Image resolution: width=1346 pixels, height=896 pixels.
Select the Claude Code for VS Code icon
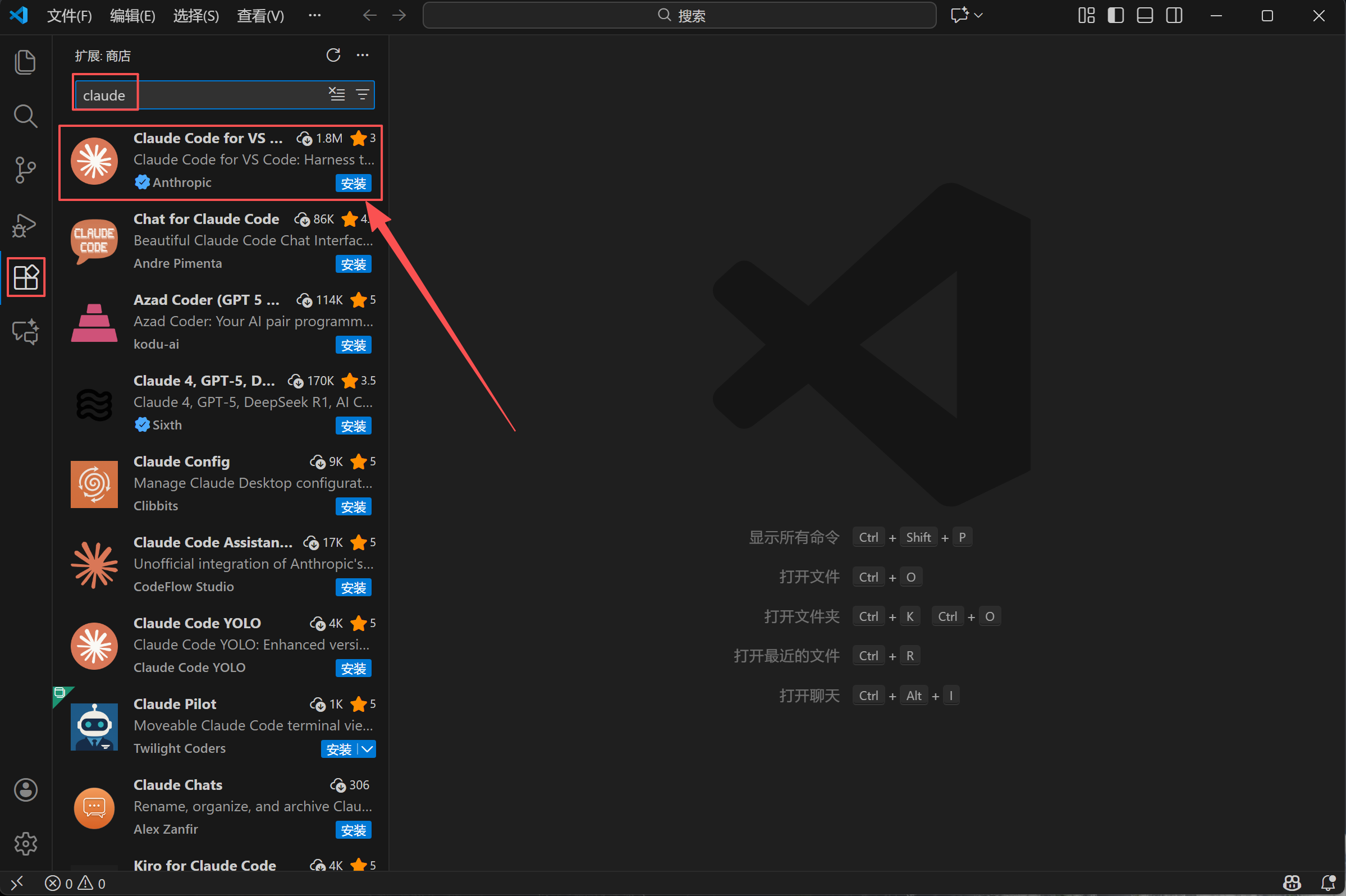[94, 161]
